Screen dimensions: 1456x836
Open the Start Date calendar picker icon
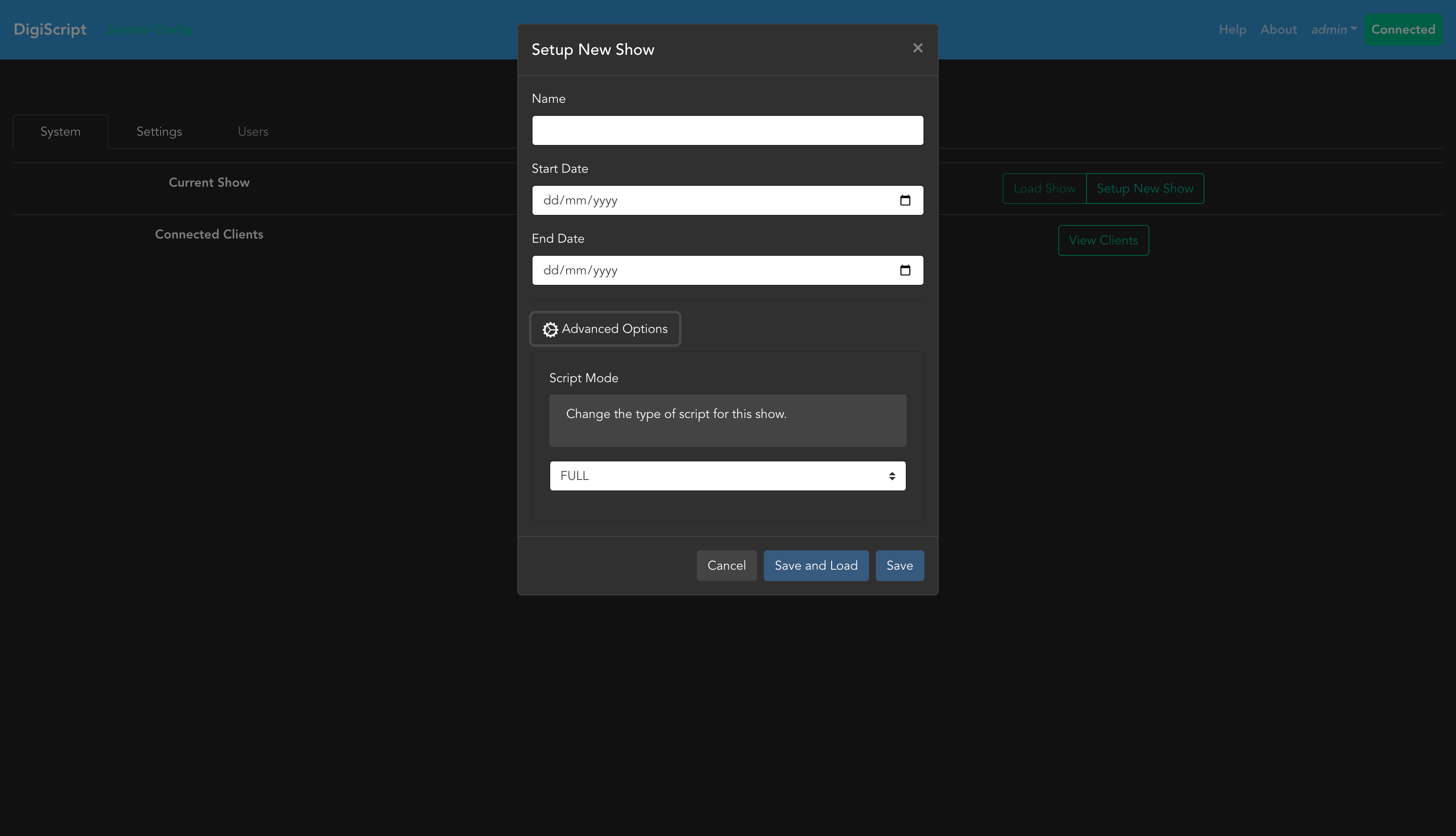(x=905, y=201)
